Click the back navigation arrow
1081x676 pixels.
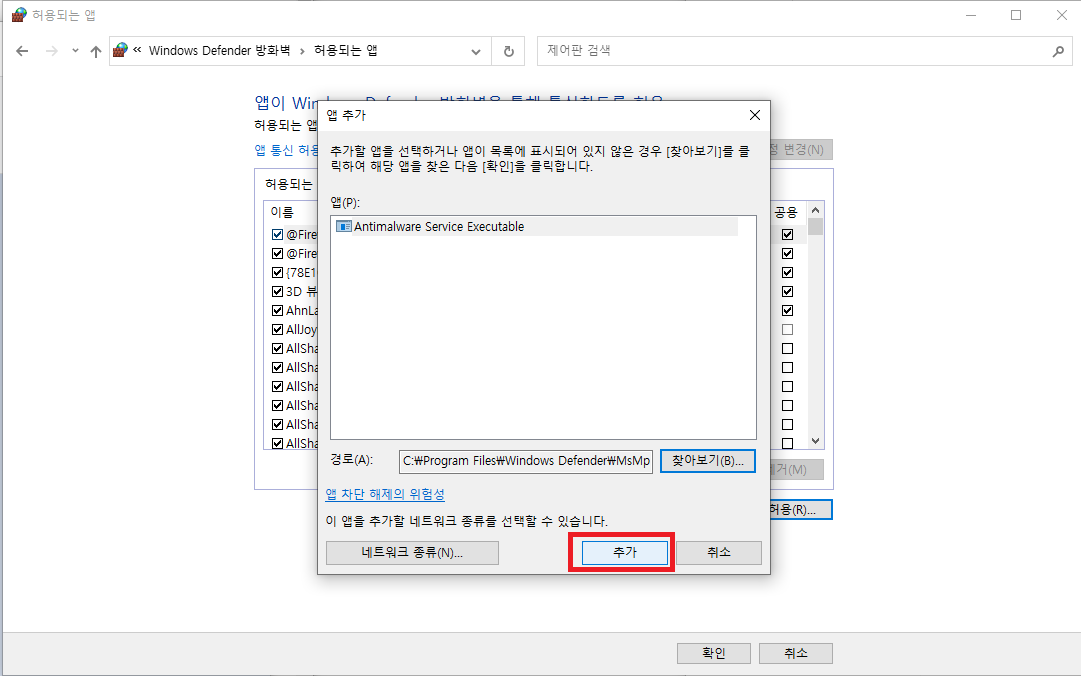[x=22, y=51]
